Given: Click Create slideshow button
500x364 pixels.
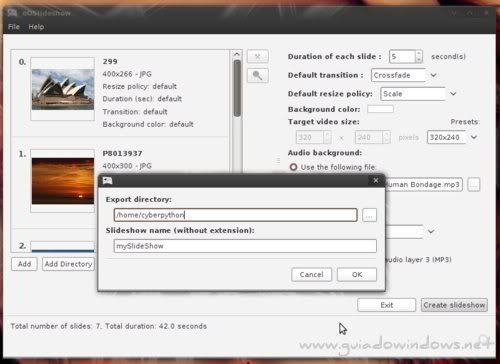Looking at the screenshot, I should 454,305.
